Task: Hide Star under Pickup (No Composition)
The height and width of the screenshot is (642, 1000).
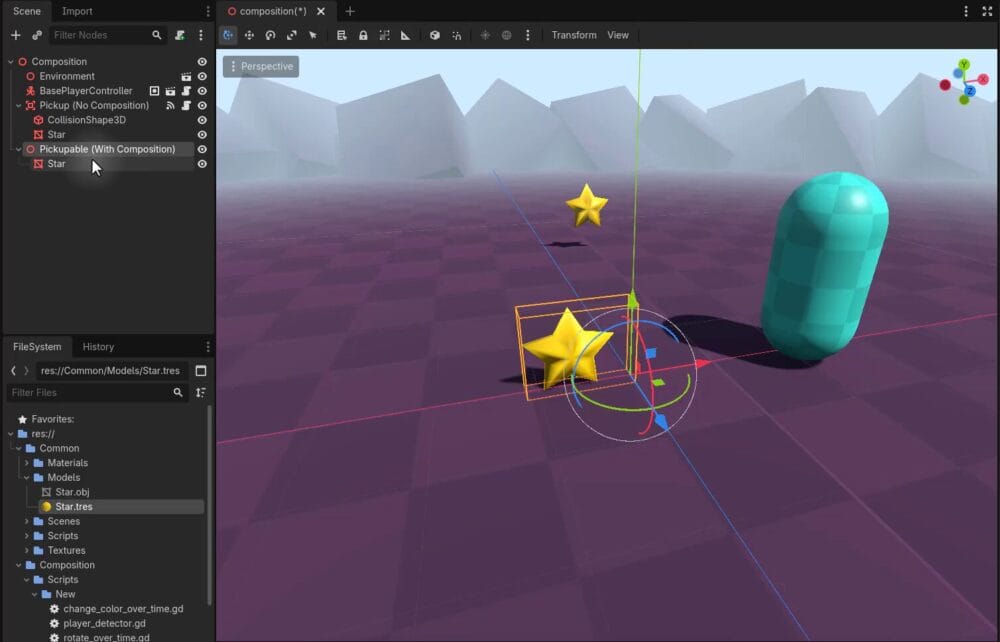Action: (x=202, y=135)
